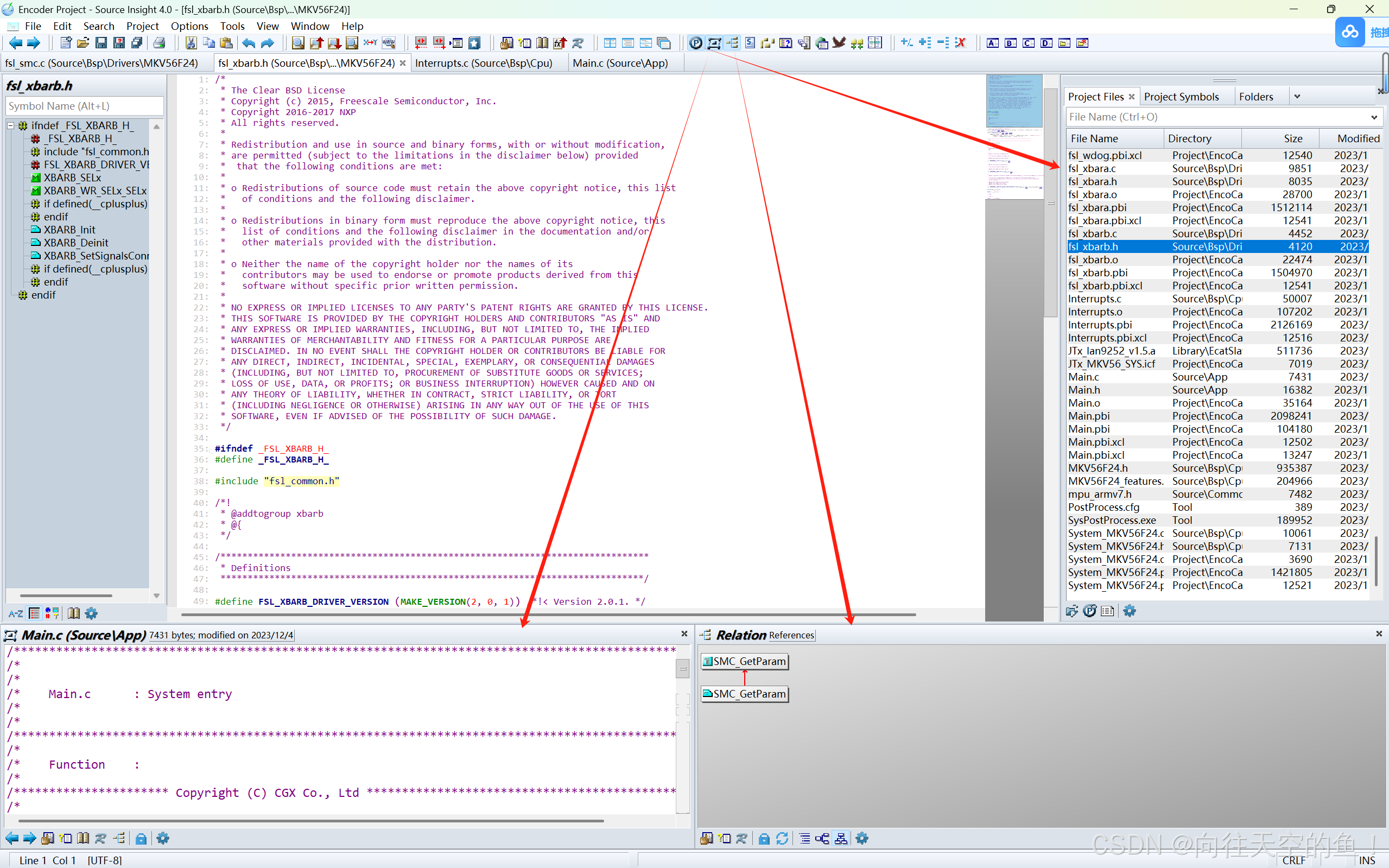Click the Symbol Name search field
1389x868 pixels.
(x=84, y=106)
